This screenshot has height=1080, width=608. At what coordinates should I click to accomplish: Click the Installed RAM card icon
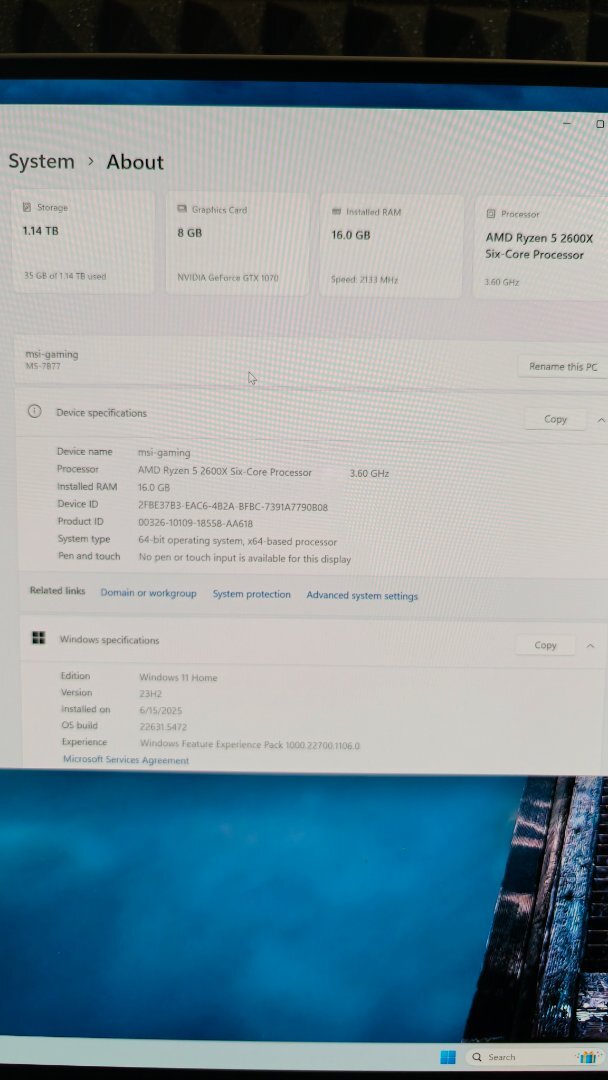coord(336,211)
